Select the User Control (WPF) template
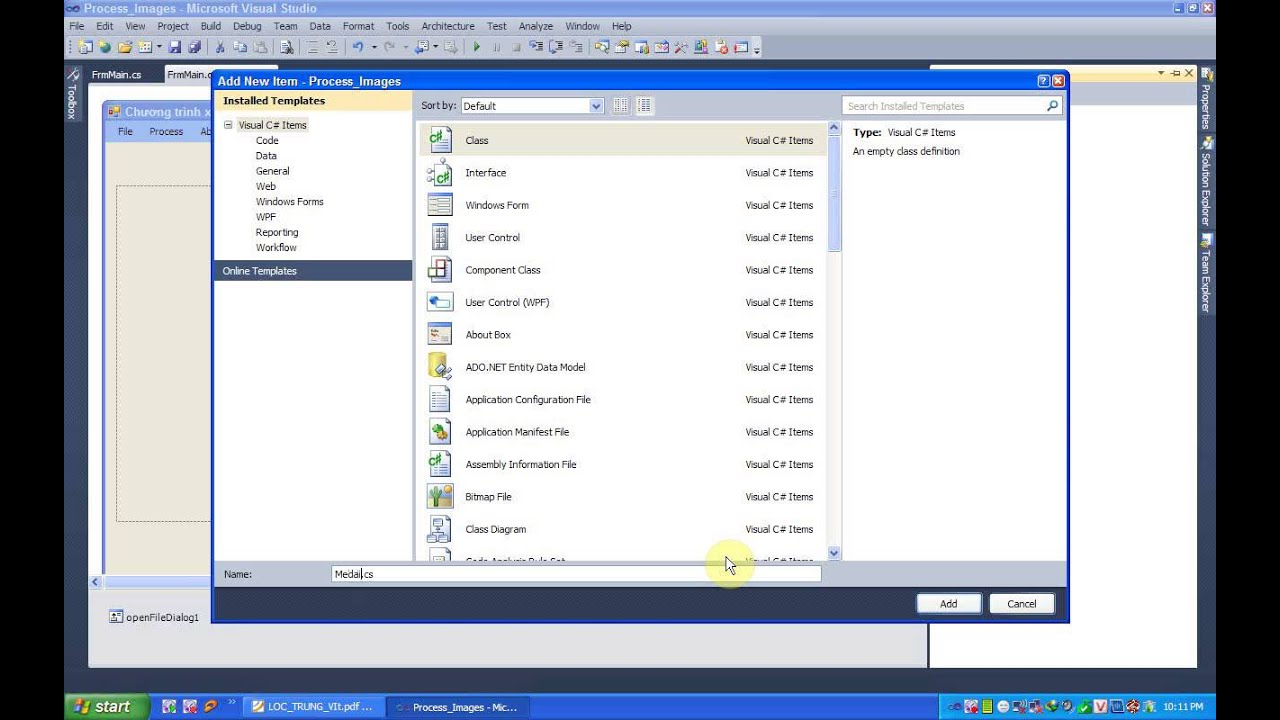 pos(622,302)
